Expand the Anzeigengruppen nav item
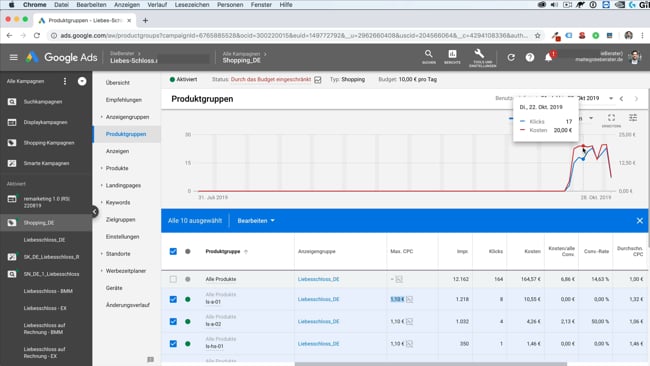650x366 pixels. [102, 117]
